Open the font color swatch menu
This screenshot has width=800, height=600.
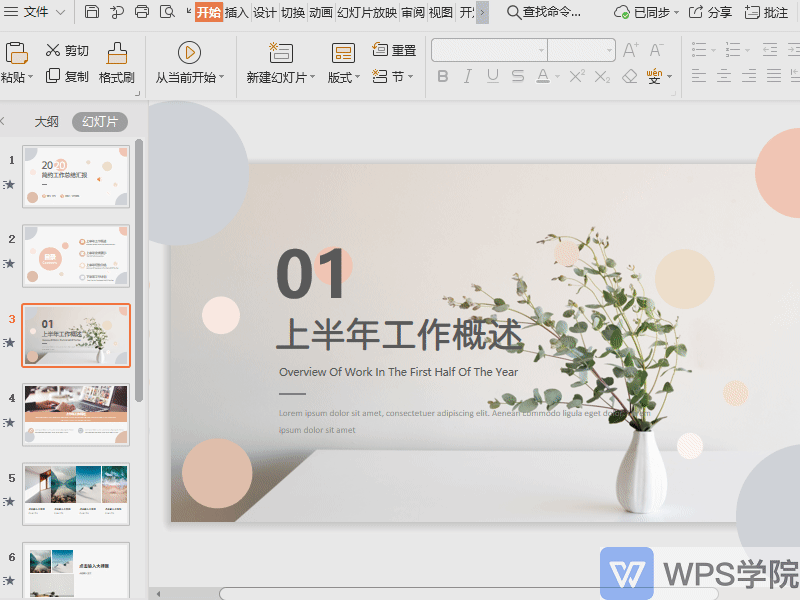point(557,77)
